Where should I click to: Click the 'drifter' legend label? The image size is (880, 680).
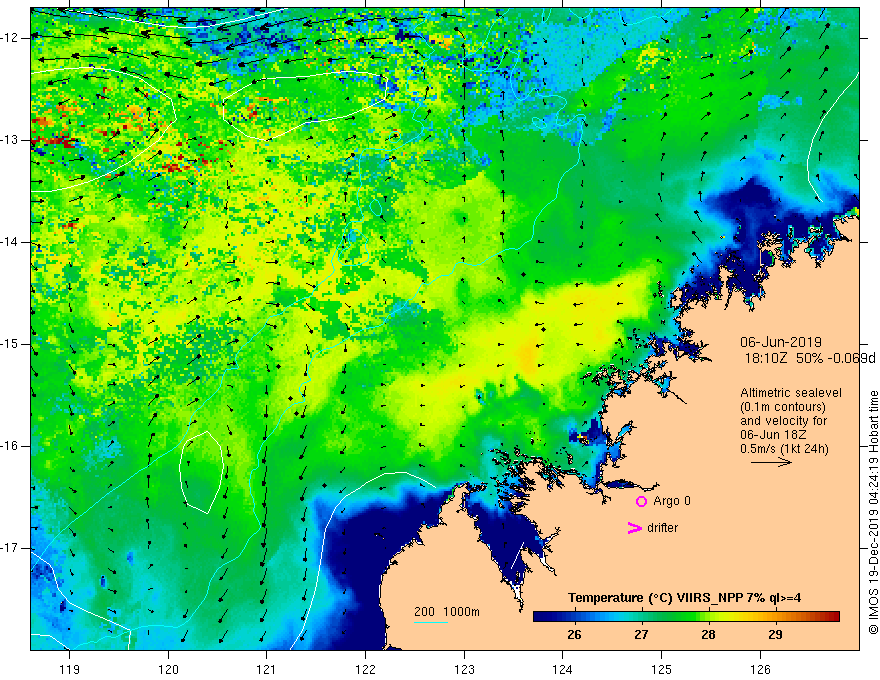(x=662, y=528)
